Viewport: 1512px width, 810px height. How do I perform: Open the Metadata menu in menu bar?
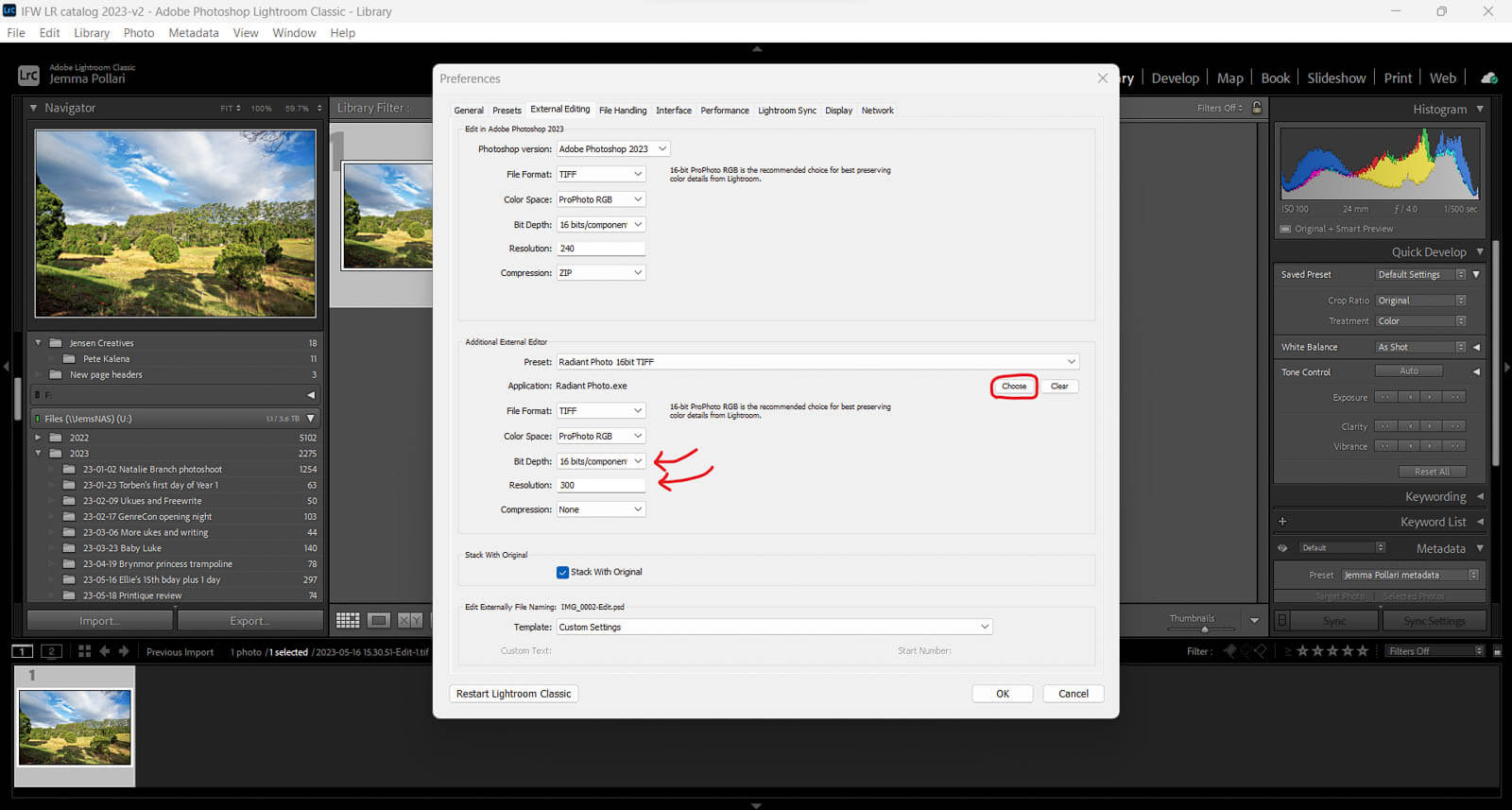tap(193, 32)
